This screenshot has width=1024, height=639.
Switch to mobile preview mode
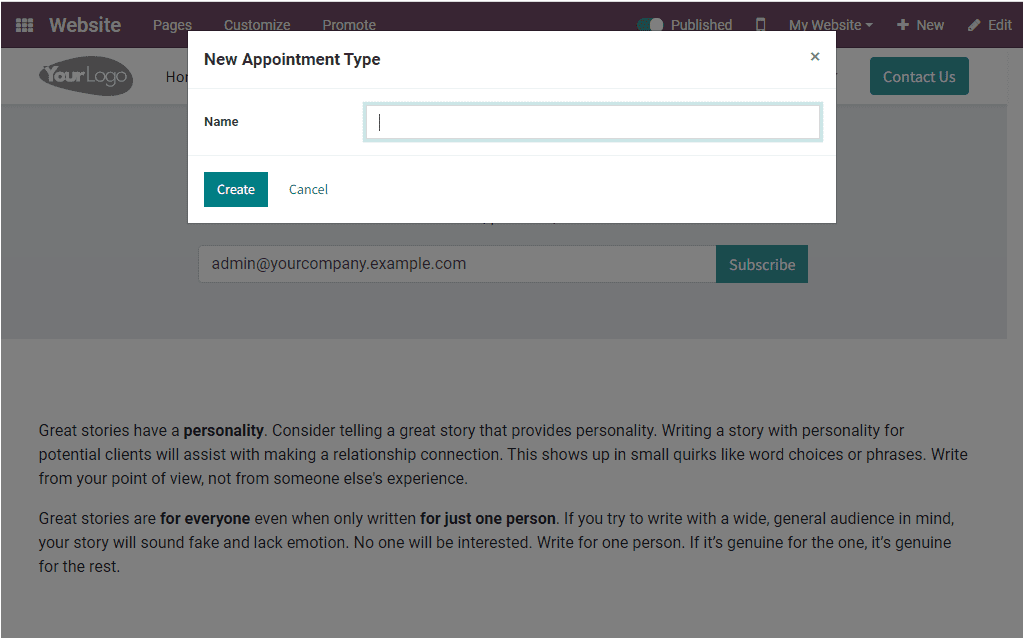point(760,24)
